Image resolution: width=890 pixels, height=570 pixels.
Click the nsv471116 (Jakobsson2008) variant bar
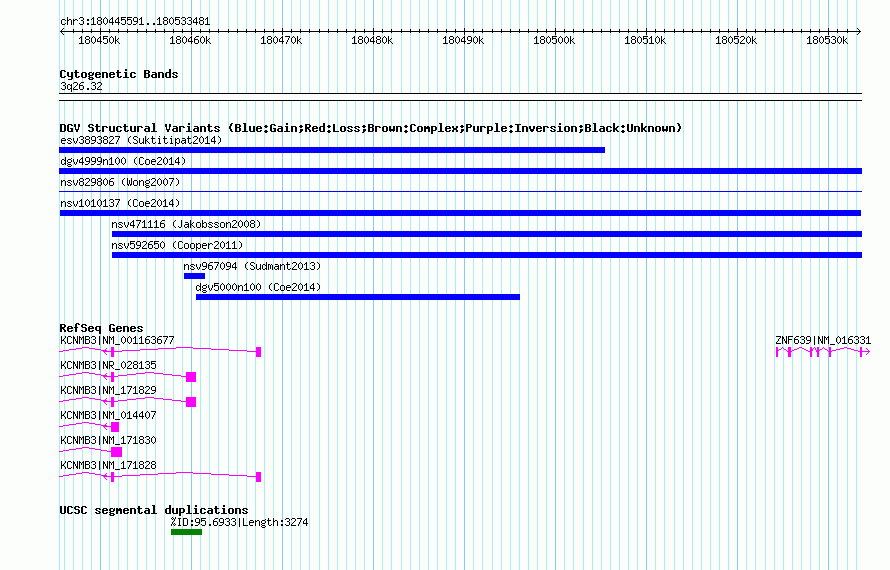click(487, 234)
